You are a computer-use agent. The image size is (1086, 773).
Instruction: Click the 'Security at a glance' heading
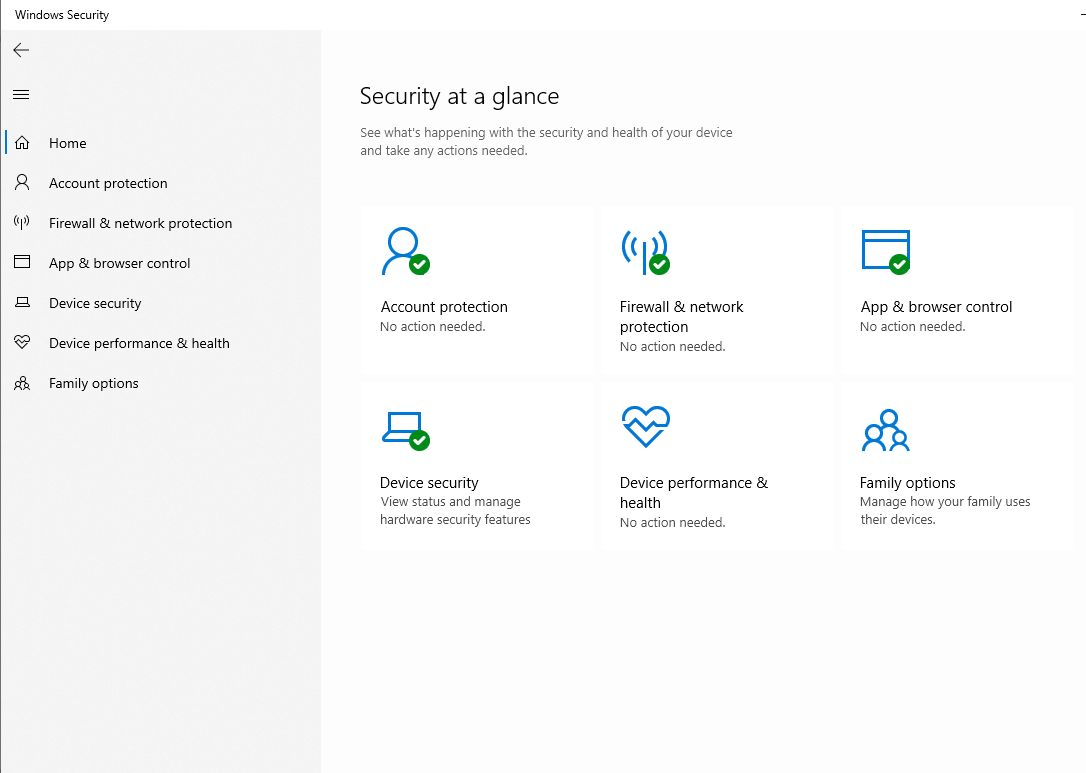[459, 96]
